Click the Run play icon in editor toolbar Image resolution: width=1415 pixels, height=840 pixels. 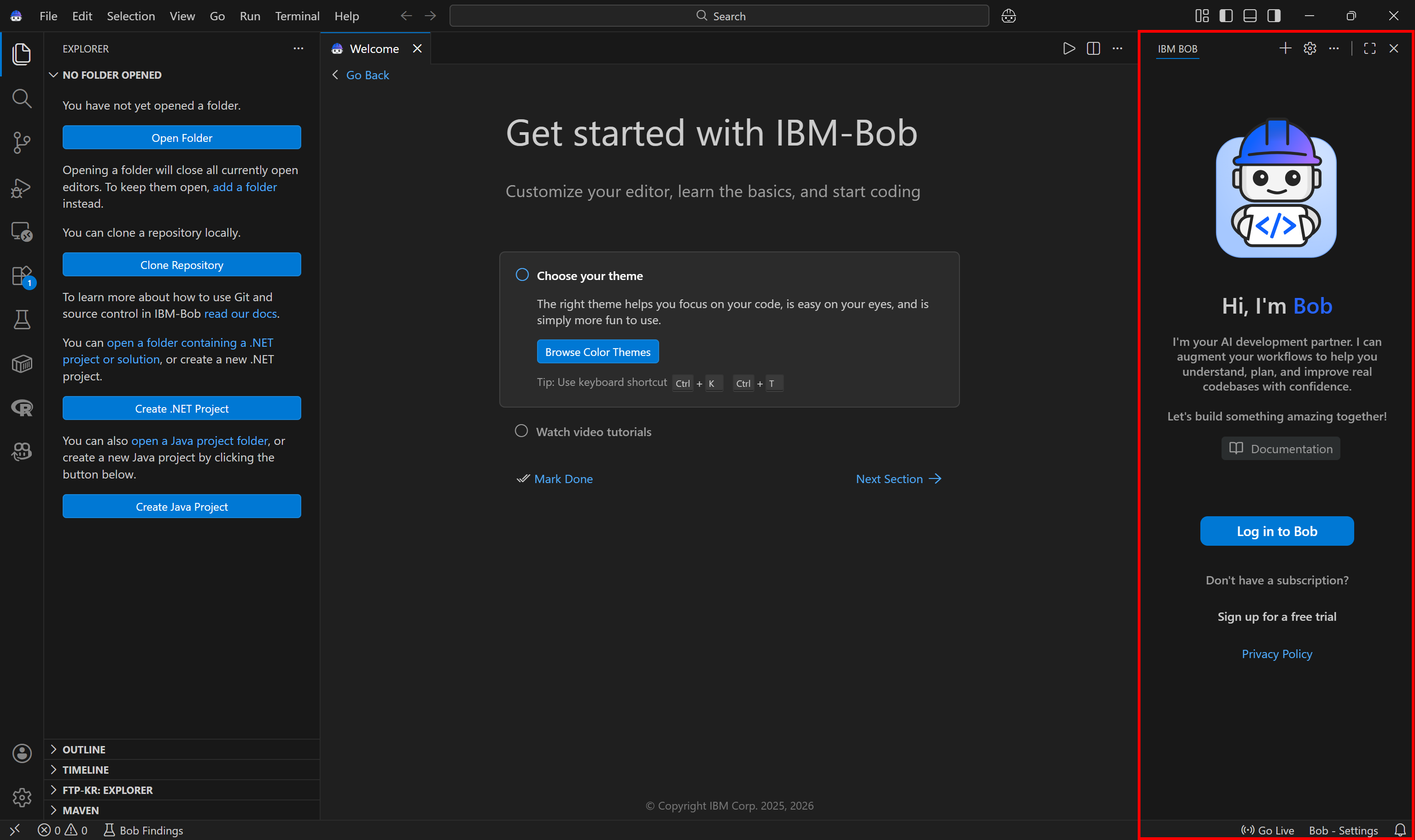coord(1069,49)
